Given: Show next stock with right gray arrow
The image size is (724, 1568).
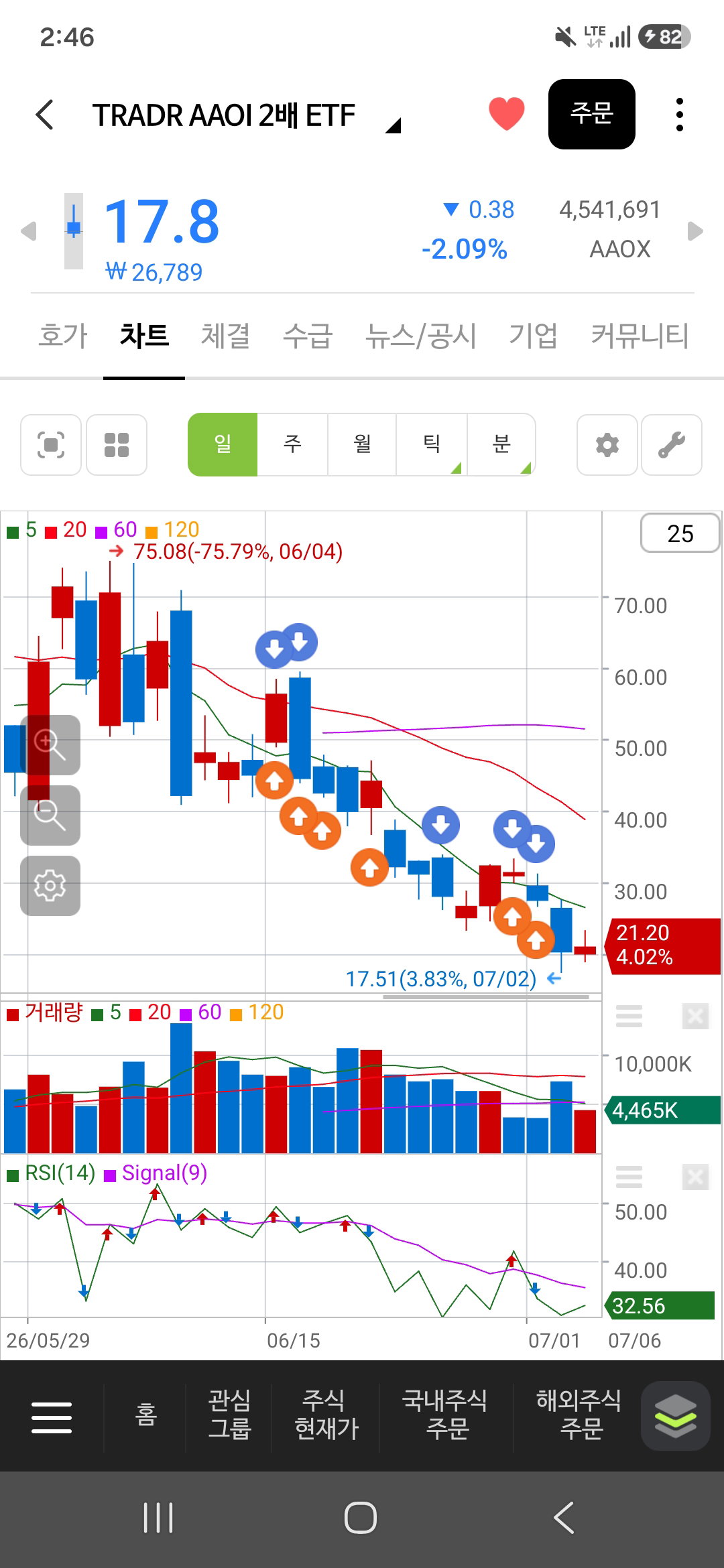Looking at the screenshot, I should pos(696,231).
